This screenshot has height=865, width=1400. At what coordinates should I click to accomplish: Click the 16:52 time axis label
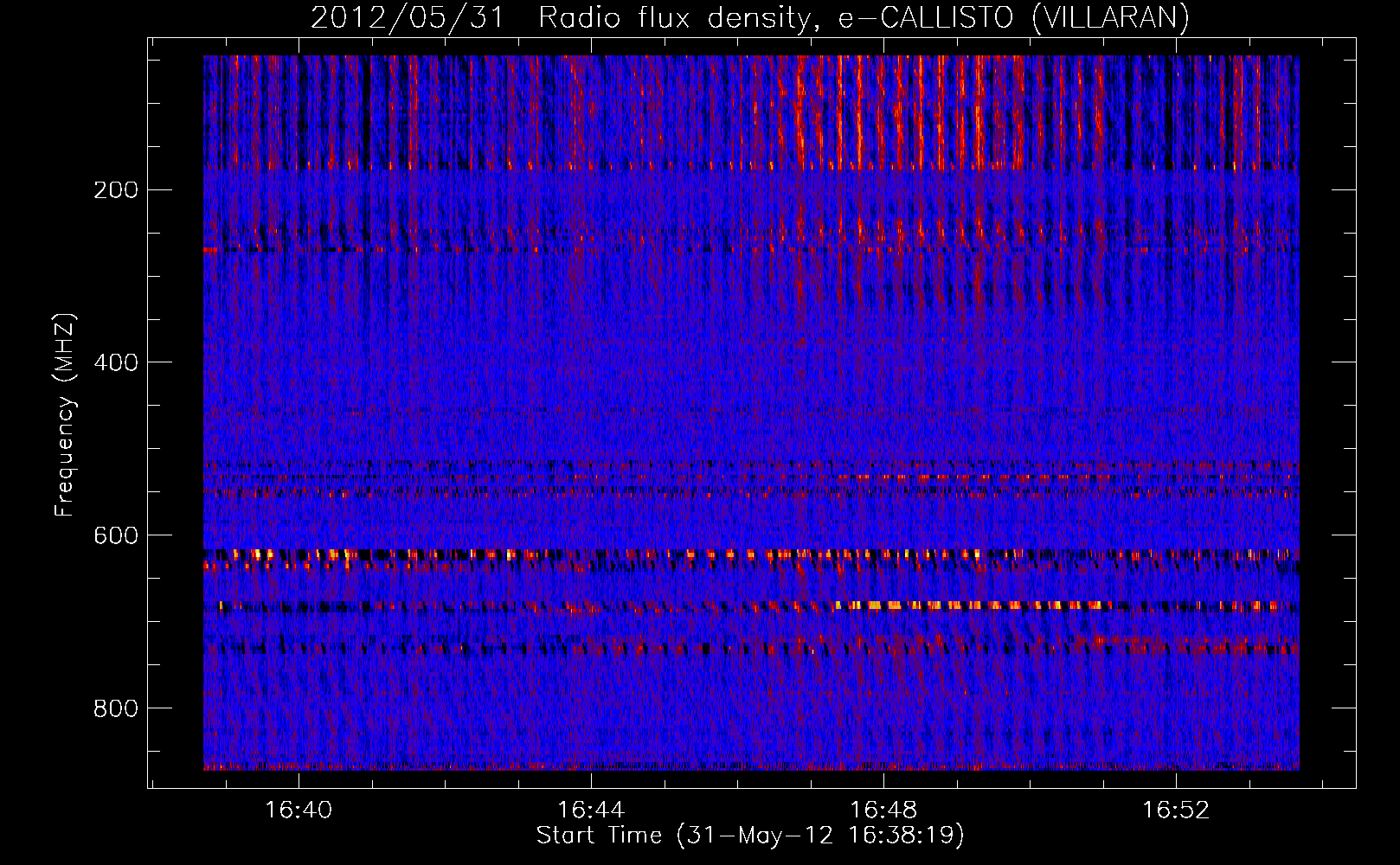pyautogui.click(x=1176, y=811)
